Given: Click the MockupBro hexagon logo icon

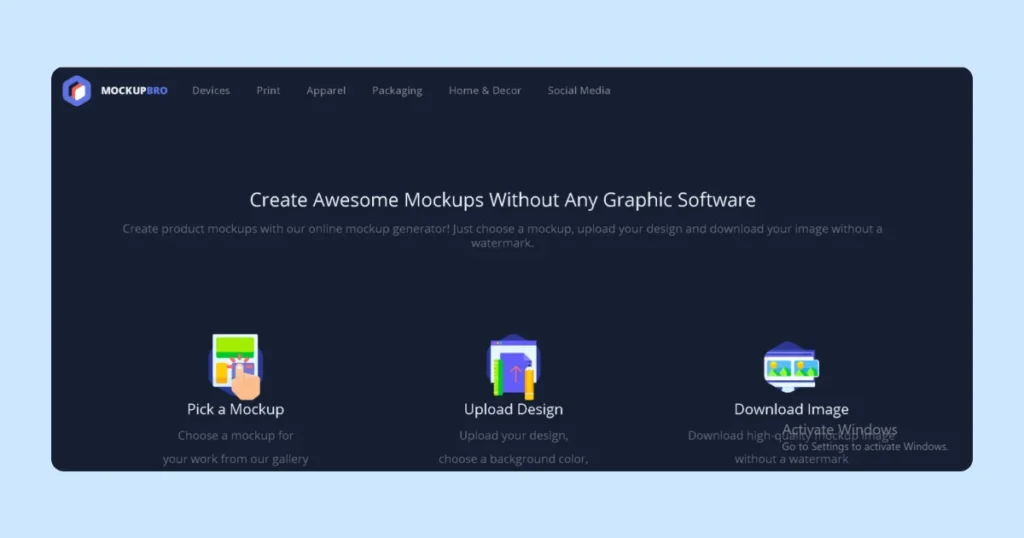Looking at the screenshot, I should coord(77,90).
